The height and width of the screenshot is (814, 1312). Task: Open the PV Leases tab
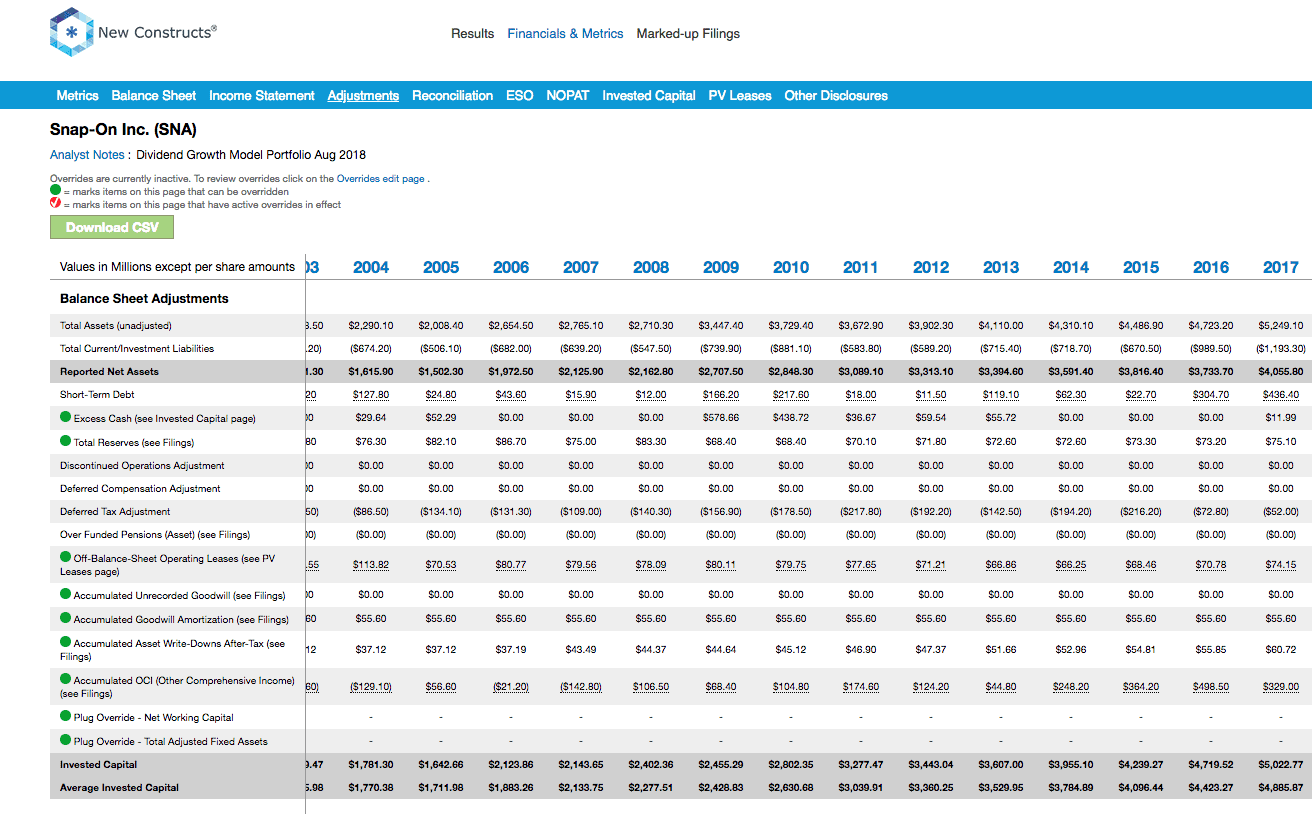click(x=740, y=96)
